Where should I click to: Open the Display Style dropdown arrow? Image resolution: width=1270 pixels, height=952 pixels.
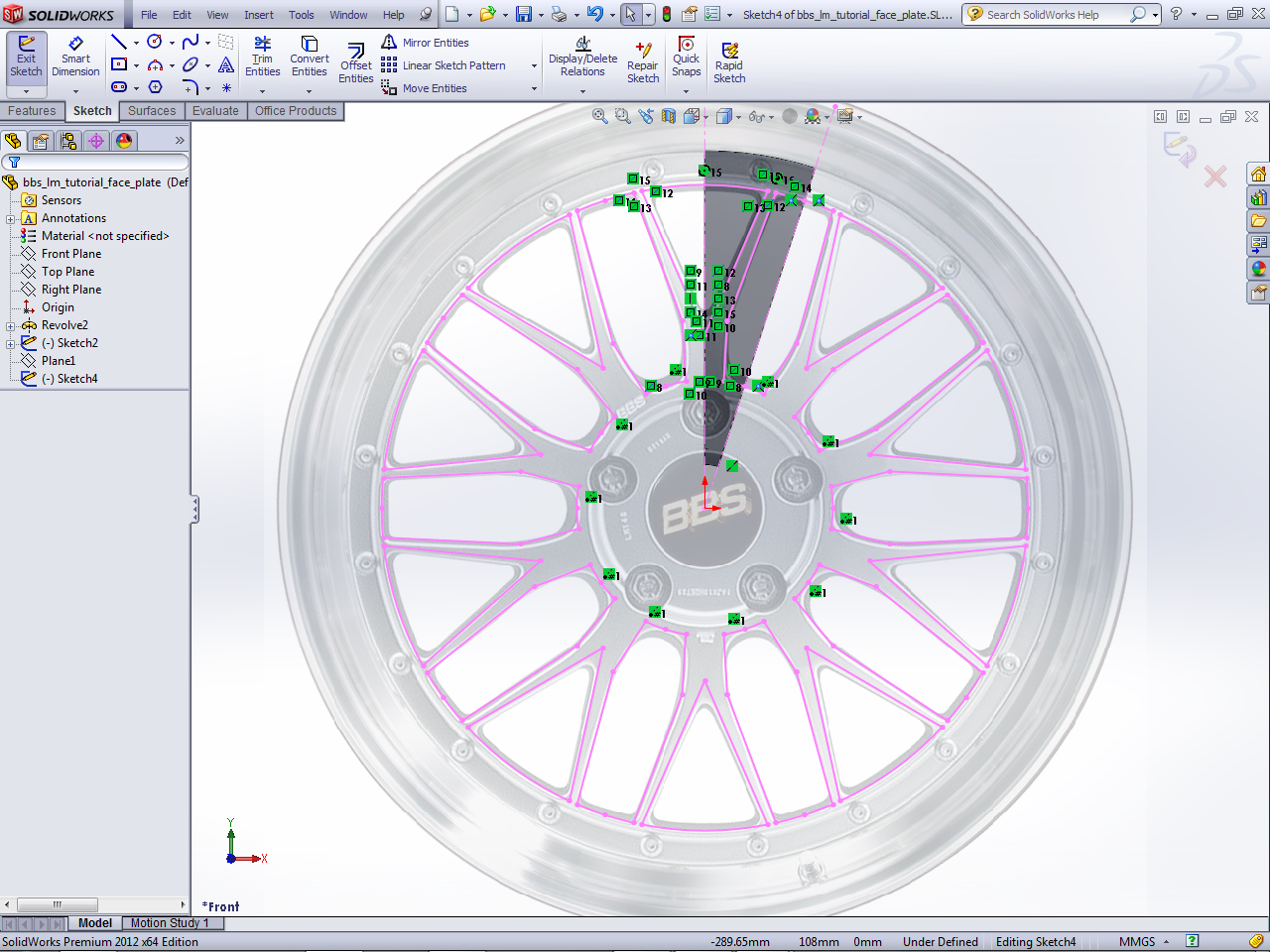tap(738, 116)
